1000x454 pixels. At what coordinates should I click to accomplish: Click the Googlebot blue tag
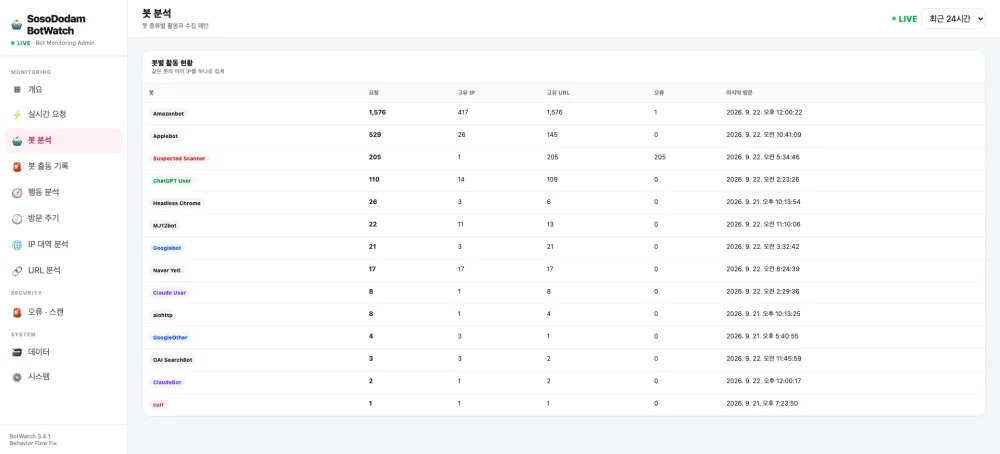168,248
